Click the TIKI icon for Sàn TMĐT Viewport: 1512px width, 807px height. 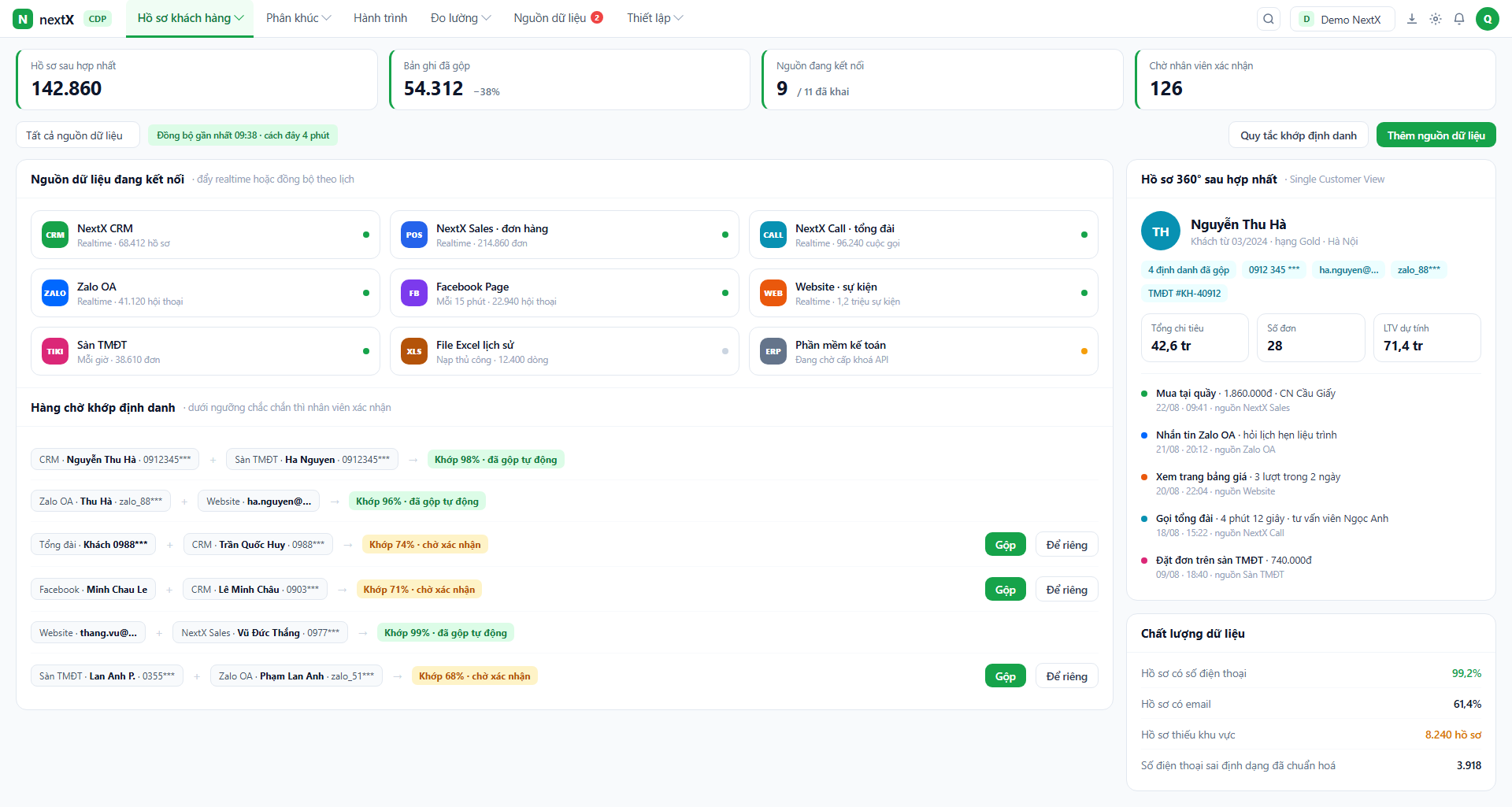(x=55, y=351)
